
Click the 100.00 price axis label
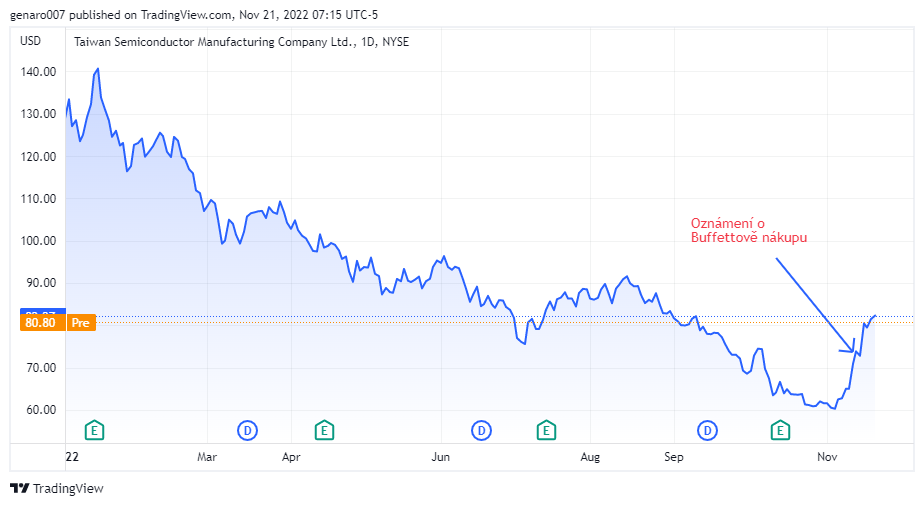38,241
